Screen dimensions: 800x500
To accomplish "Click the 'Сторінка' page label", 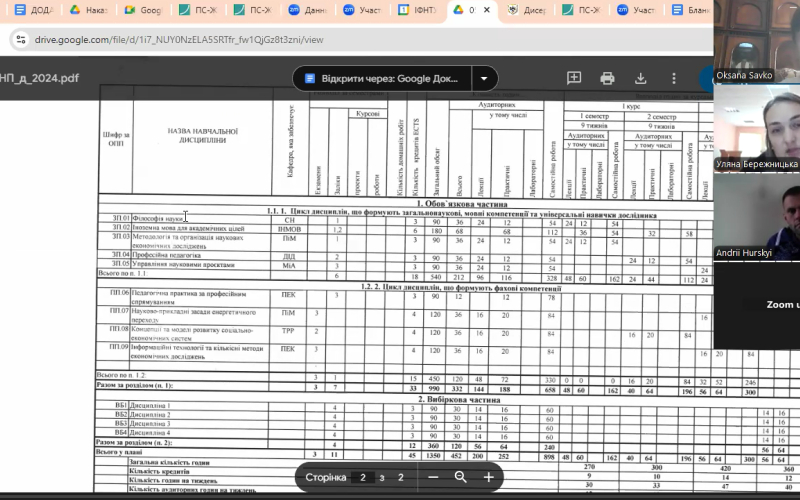I will 326,477.
